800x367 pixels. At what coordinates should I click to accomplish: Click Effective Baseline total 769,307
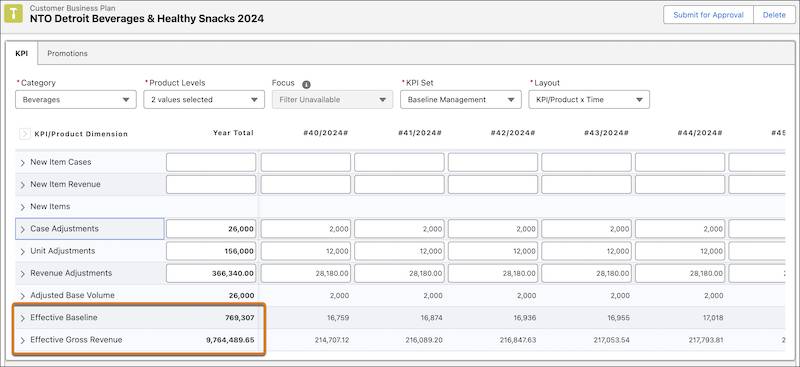[x=240, y=317]
